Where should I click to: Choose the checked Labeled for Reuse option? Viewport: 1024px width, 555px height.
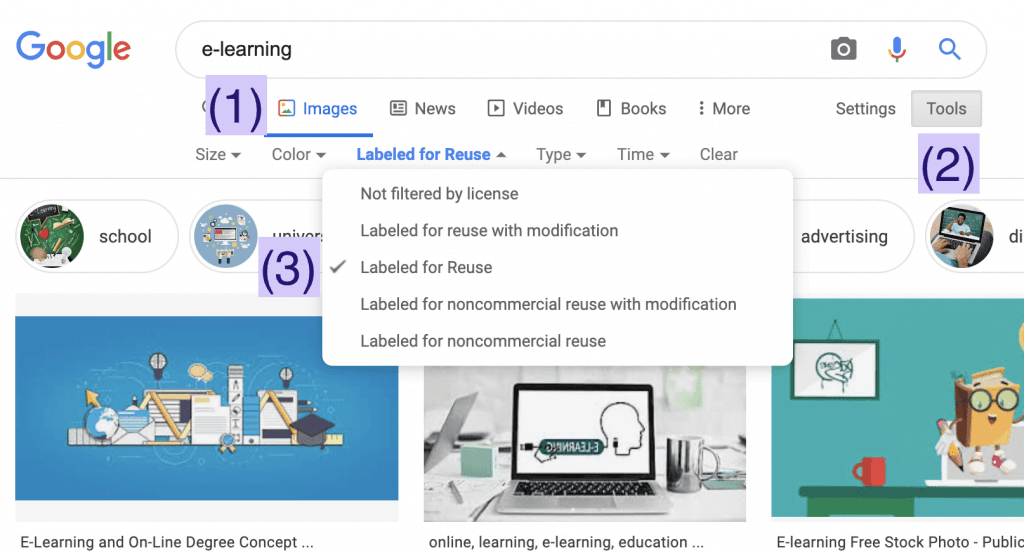[x=426, y=268]
